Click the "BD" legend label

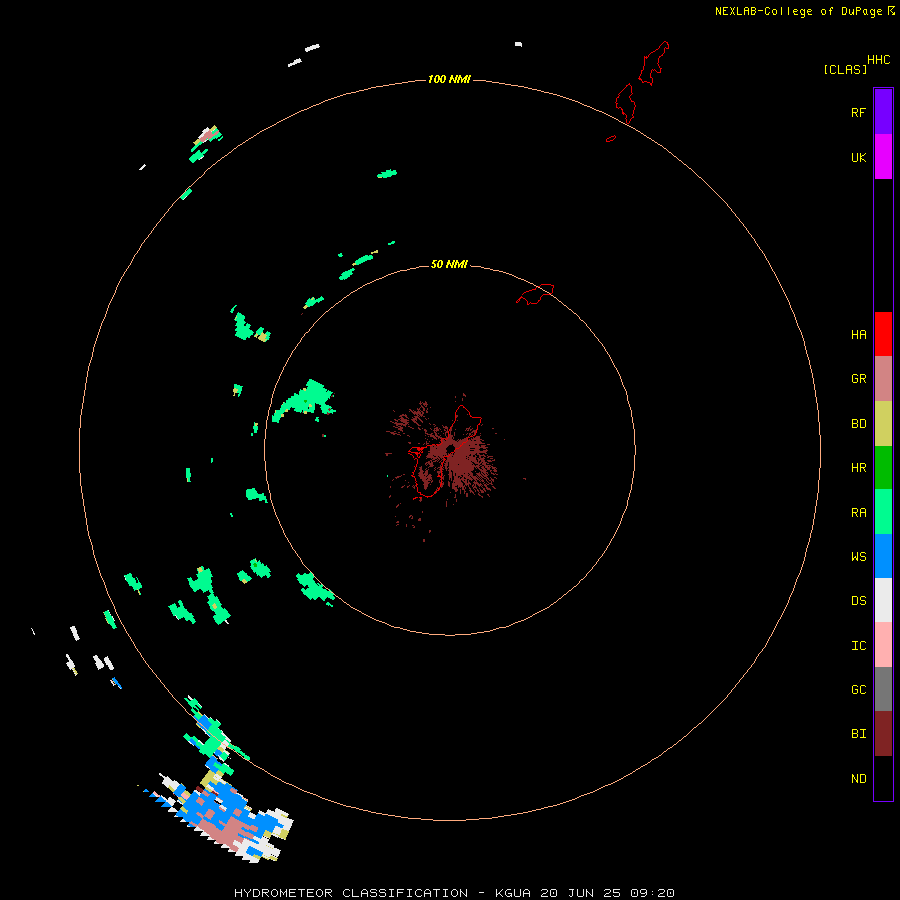tap(858, 424)
